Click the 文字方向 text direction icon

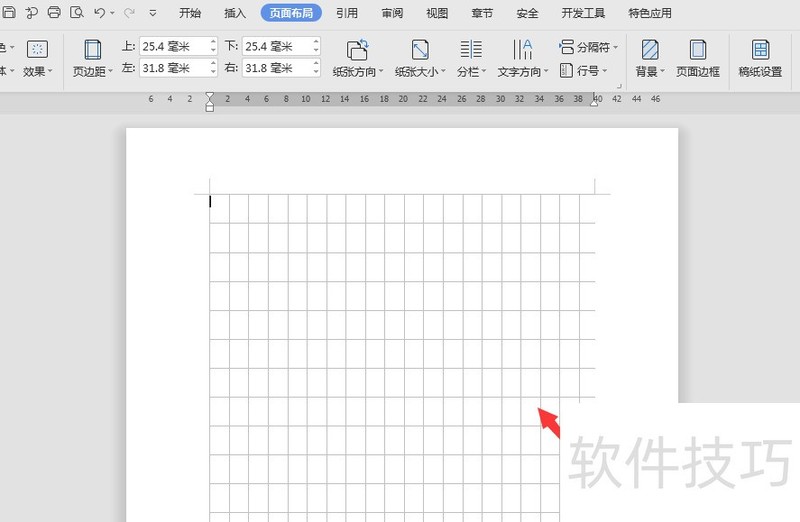[522, 49]
